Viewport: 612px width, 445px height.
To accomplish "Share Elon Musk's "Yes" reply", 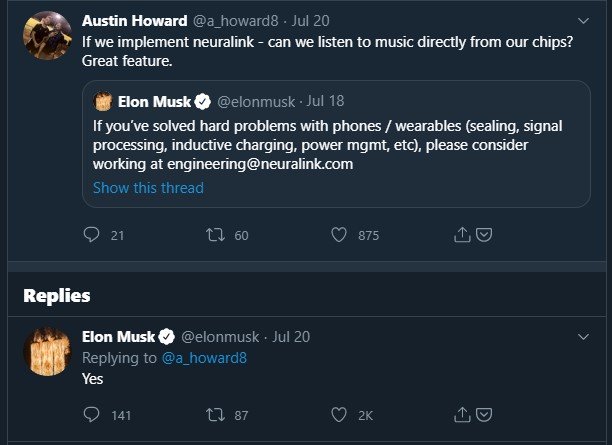I will 463,414.
